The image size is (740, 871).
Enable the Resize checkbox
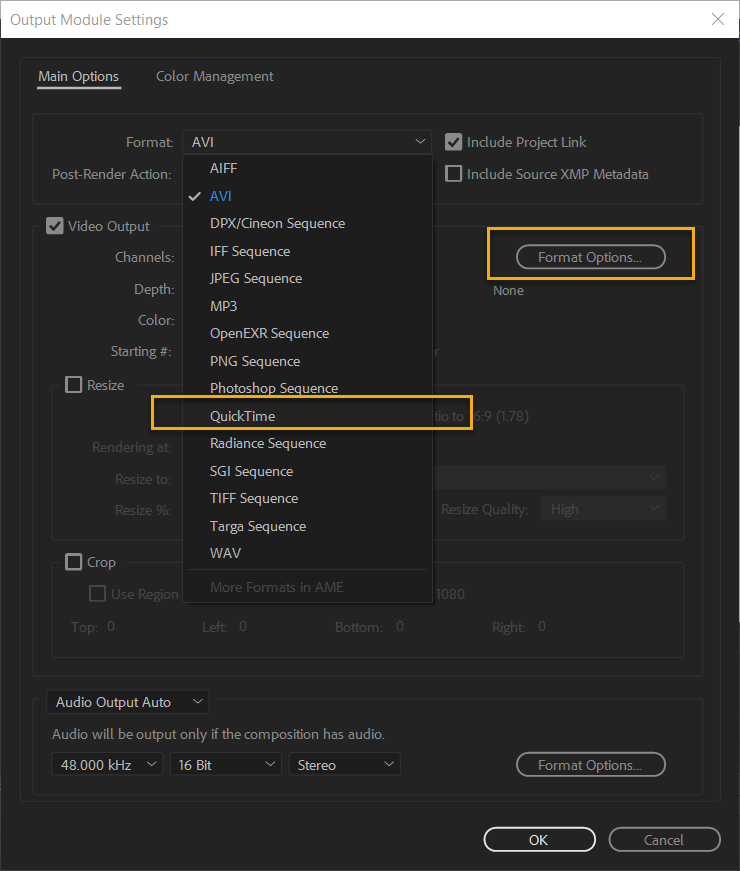click(x=74, y=385)
